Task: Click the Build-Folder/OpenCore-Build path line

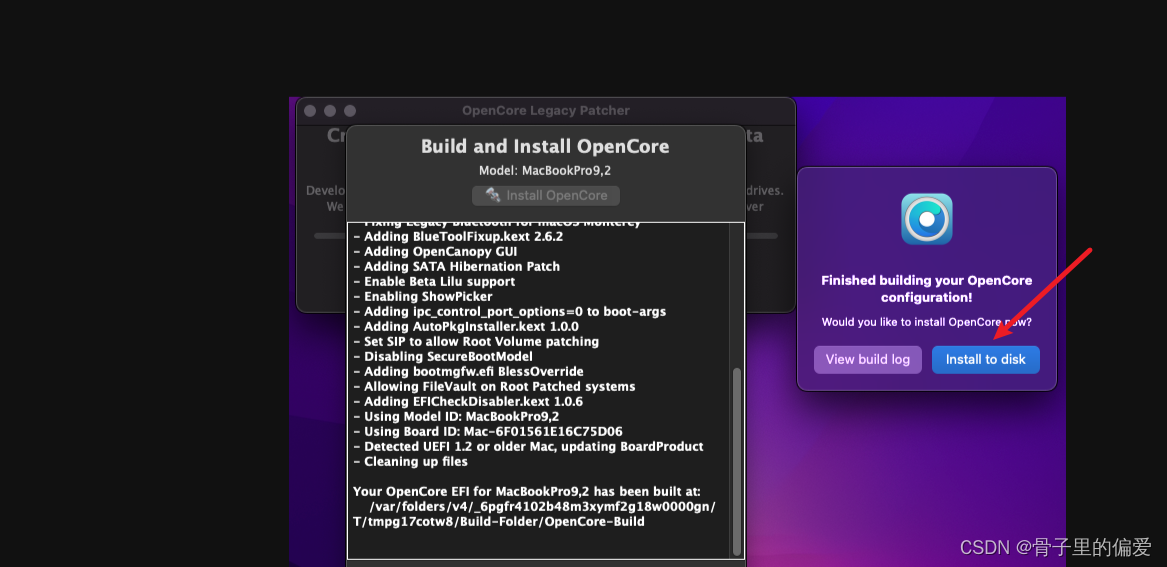Action: [499, 522]
